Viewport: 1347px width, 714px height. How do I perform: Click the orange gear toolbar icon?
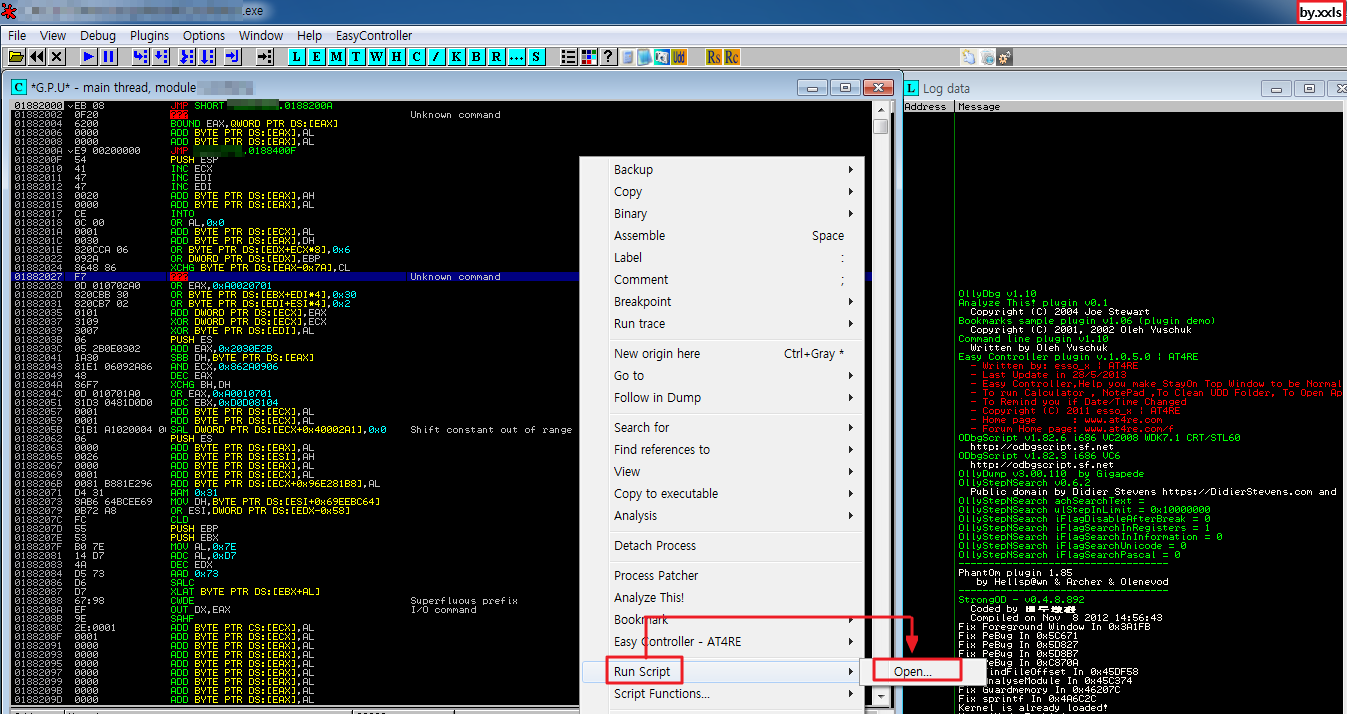point(1005,57)
